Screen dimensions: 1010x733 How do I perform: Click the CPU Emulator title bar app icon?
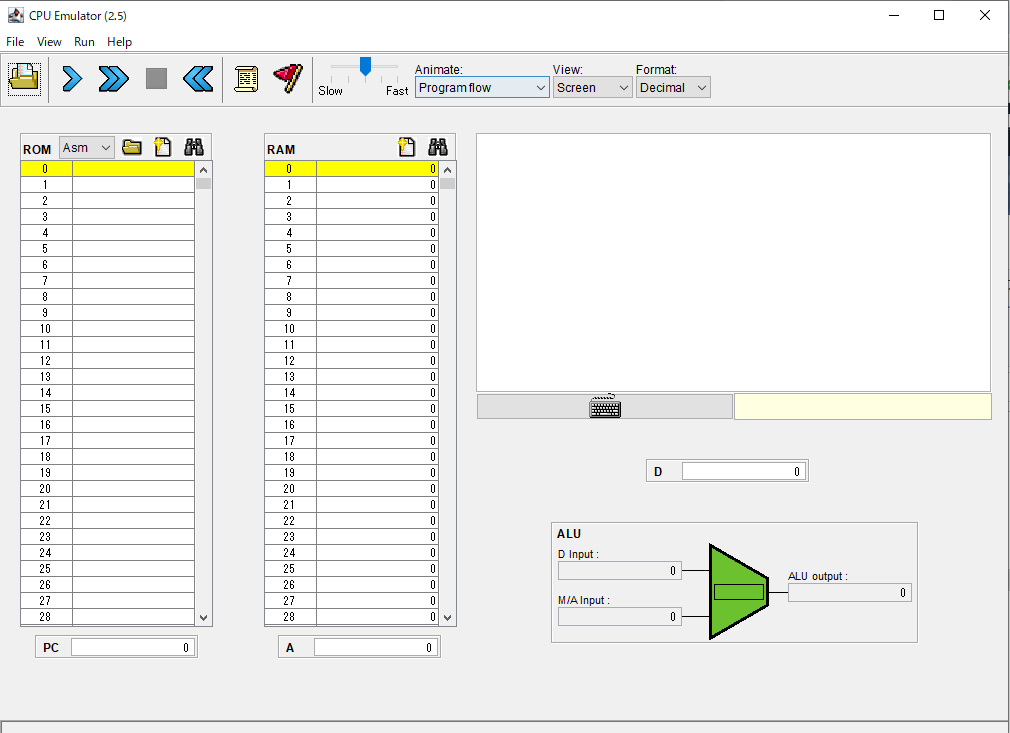[15, 15]
